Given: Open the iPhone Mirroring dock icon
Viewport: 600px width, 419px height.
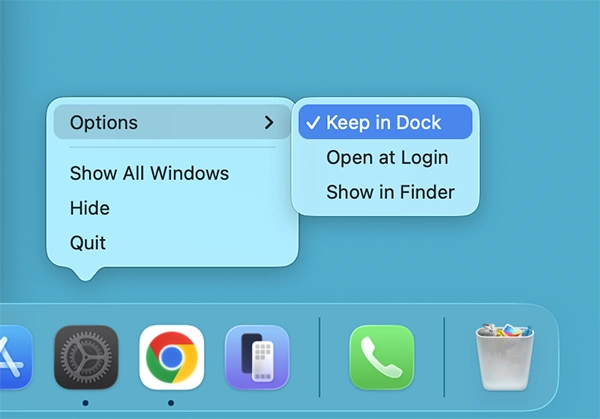Looking at the screenshot, I should 257,357.
